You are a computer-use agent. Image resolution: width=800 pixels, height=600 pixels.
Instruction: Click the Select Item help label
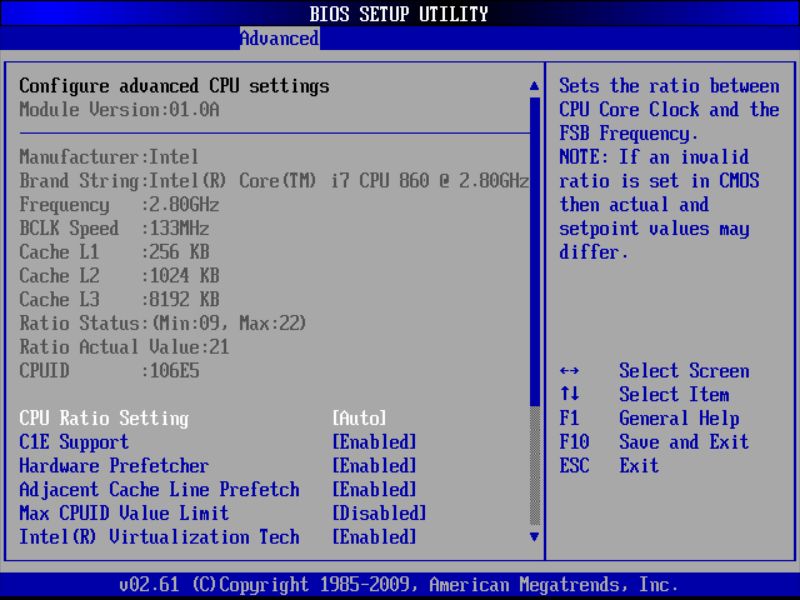[x=674, y=394]
